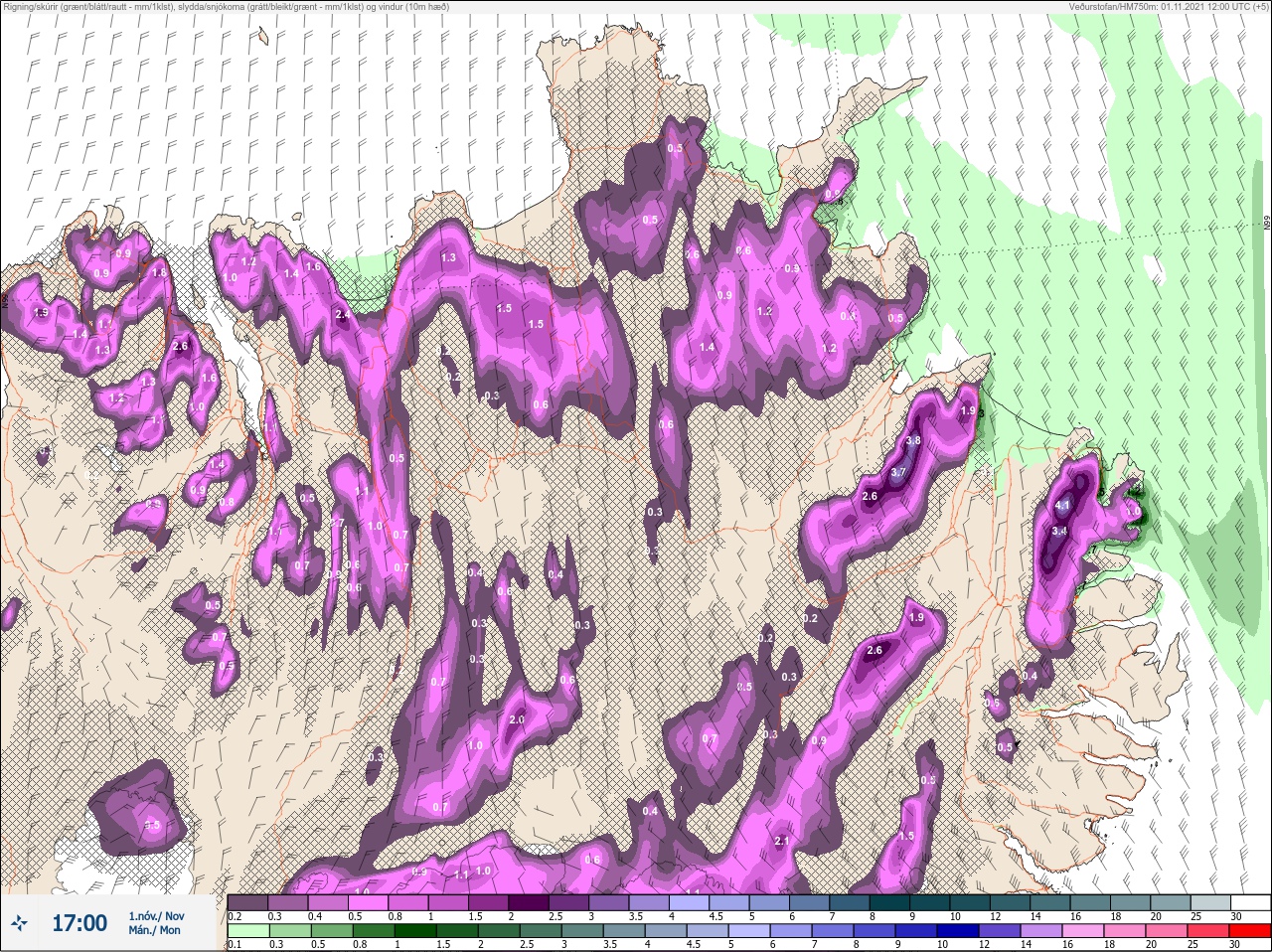Pick the 4.5 swatch in upper legend row
Screen dimensions: 1272x952
tap(730, 903)
